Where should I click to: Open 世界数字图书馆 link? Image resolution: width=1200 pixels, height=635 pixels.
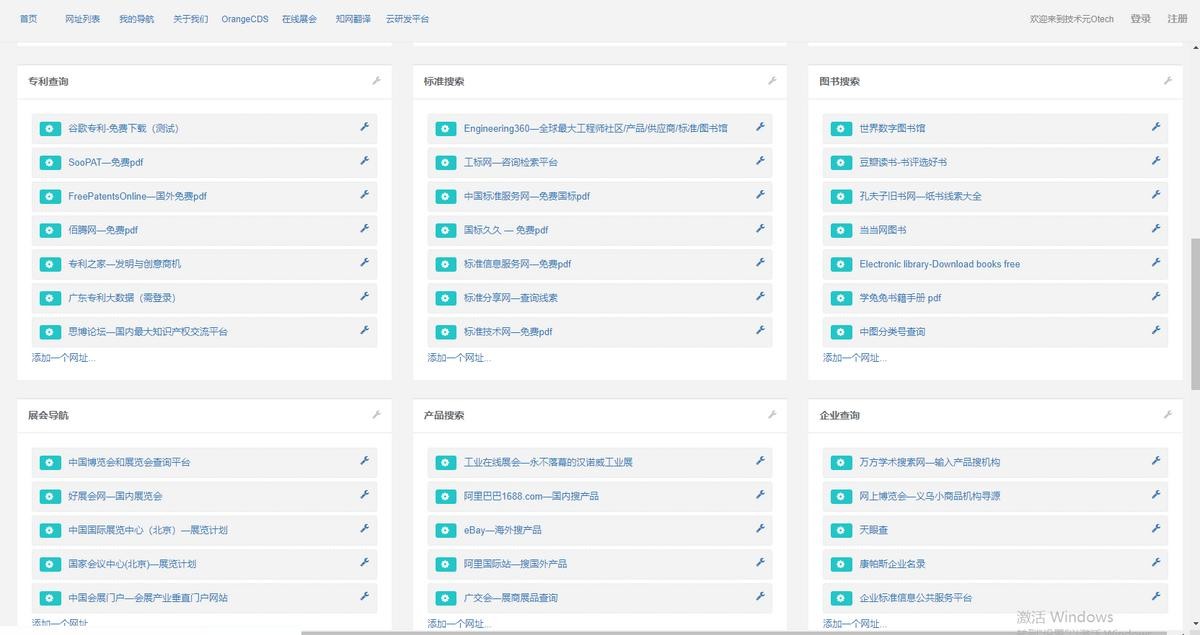[x=892, y=128]
